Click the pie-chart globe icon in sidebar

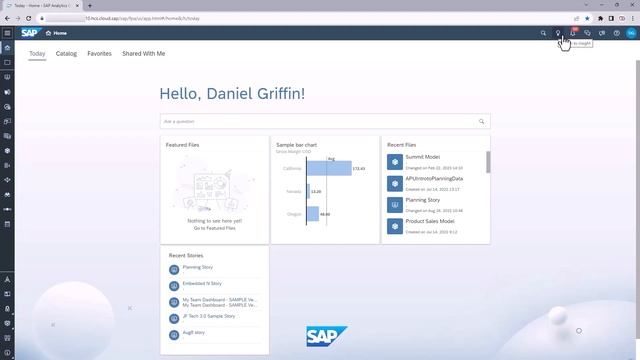coord(7,107)
